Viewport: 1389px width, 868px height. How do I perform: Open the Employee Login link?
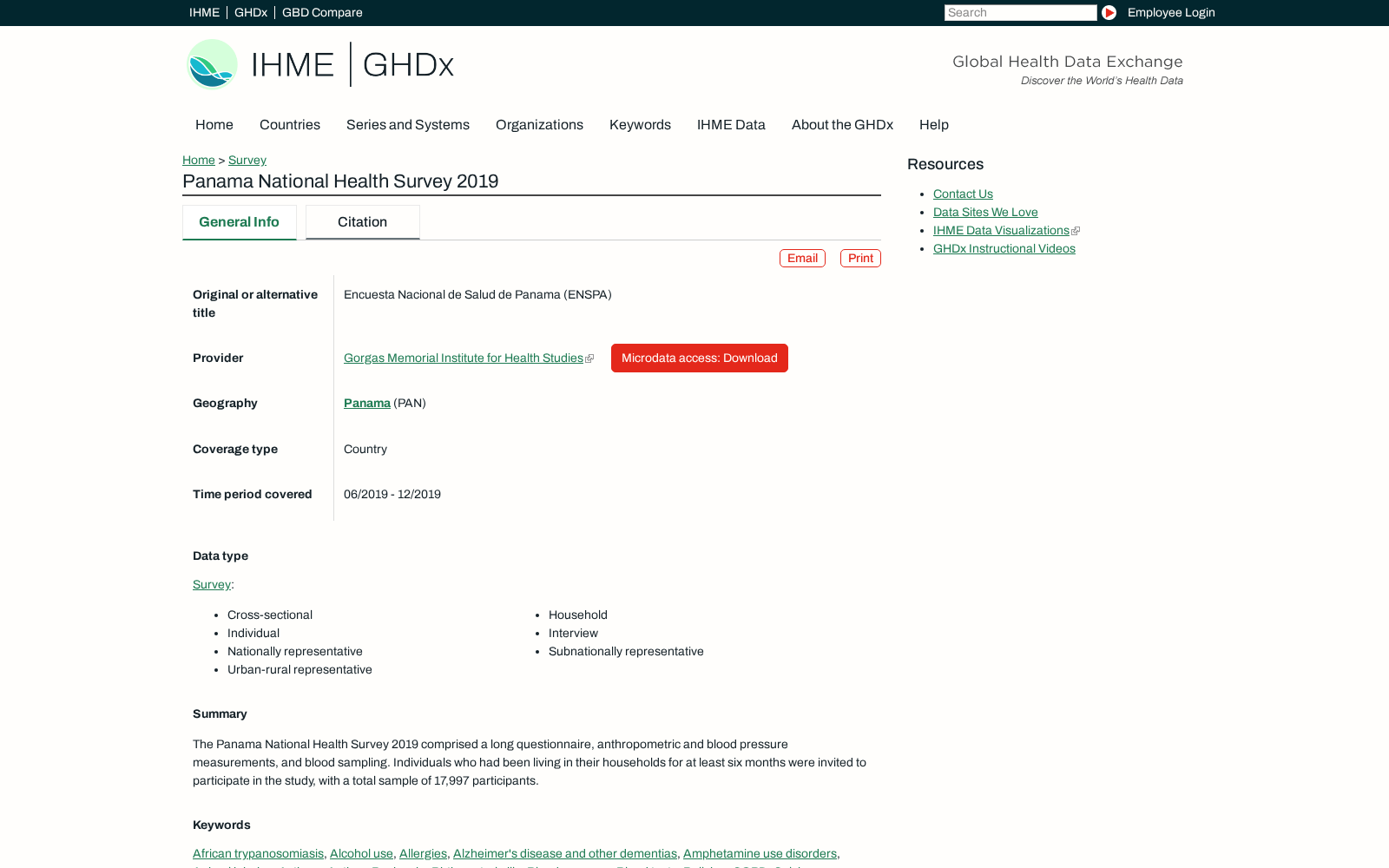coord(1171,12)
